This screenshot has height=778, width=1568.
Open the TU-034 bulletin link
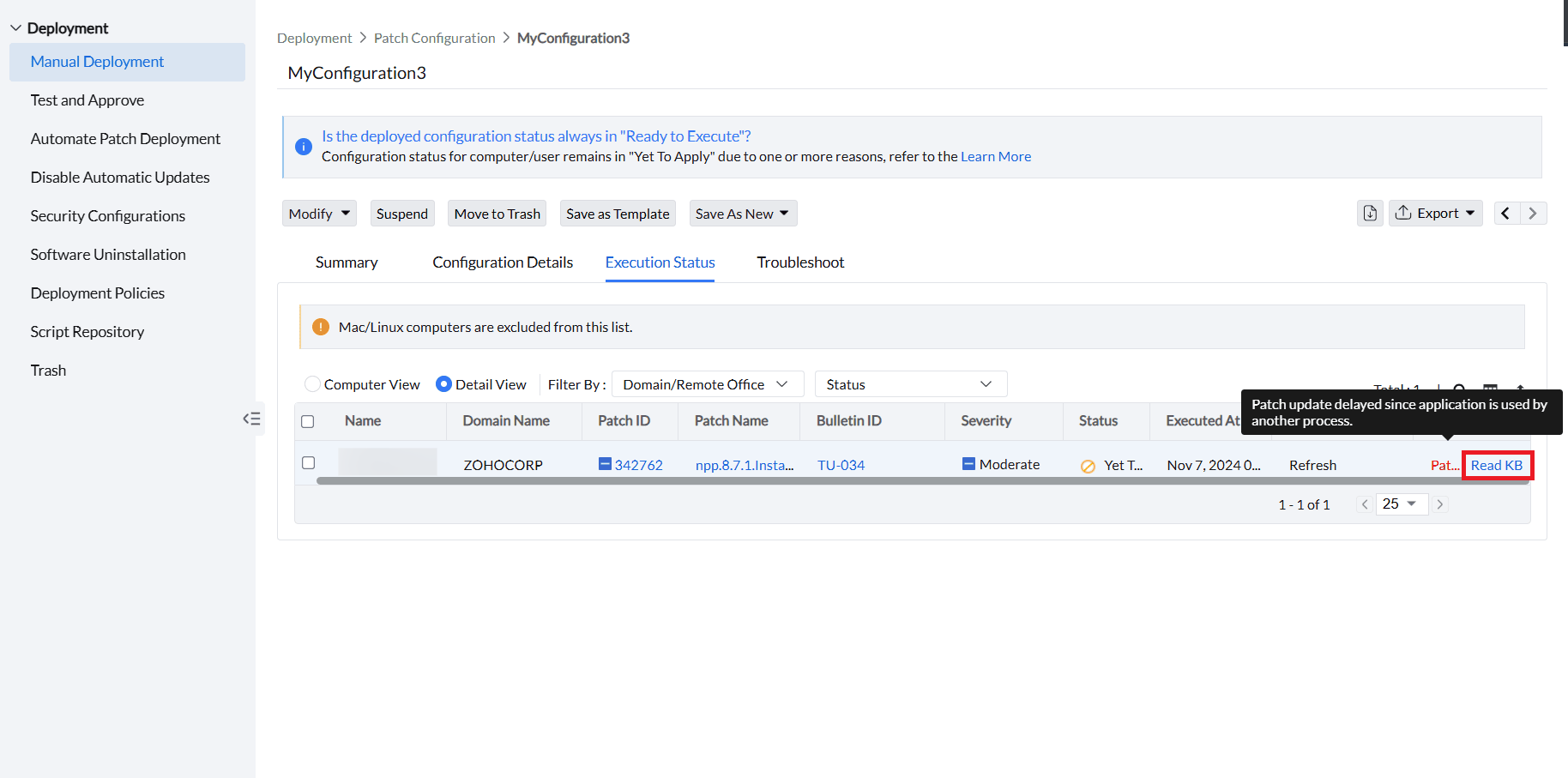pos(841,465)
